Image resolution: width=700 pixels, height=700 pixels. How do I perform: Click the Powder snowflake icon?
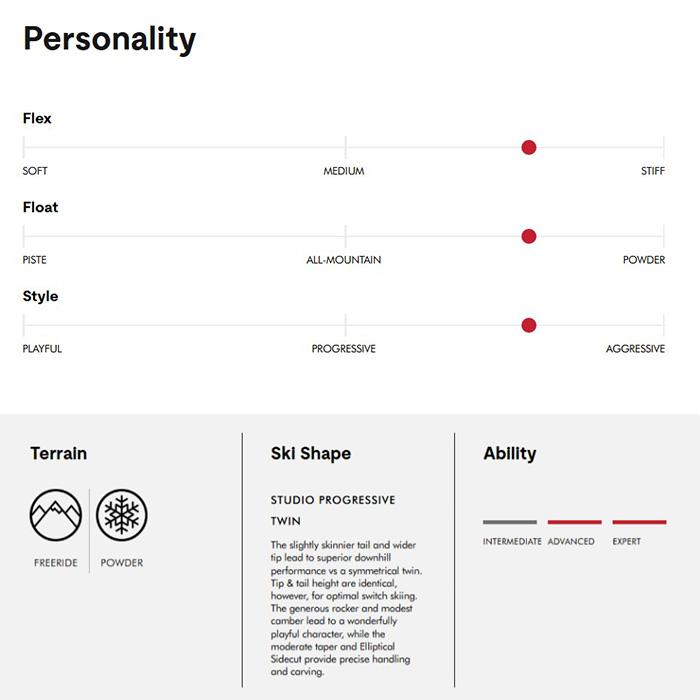122,515
